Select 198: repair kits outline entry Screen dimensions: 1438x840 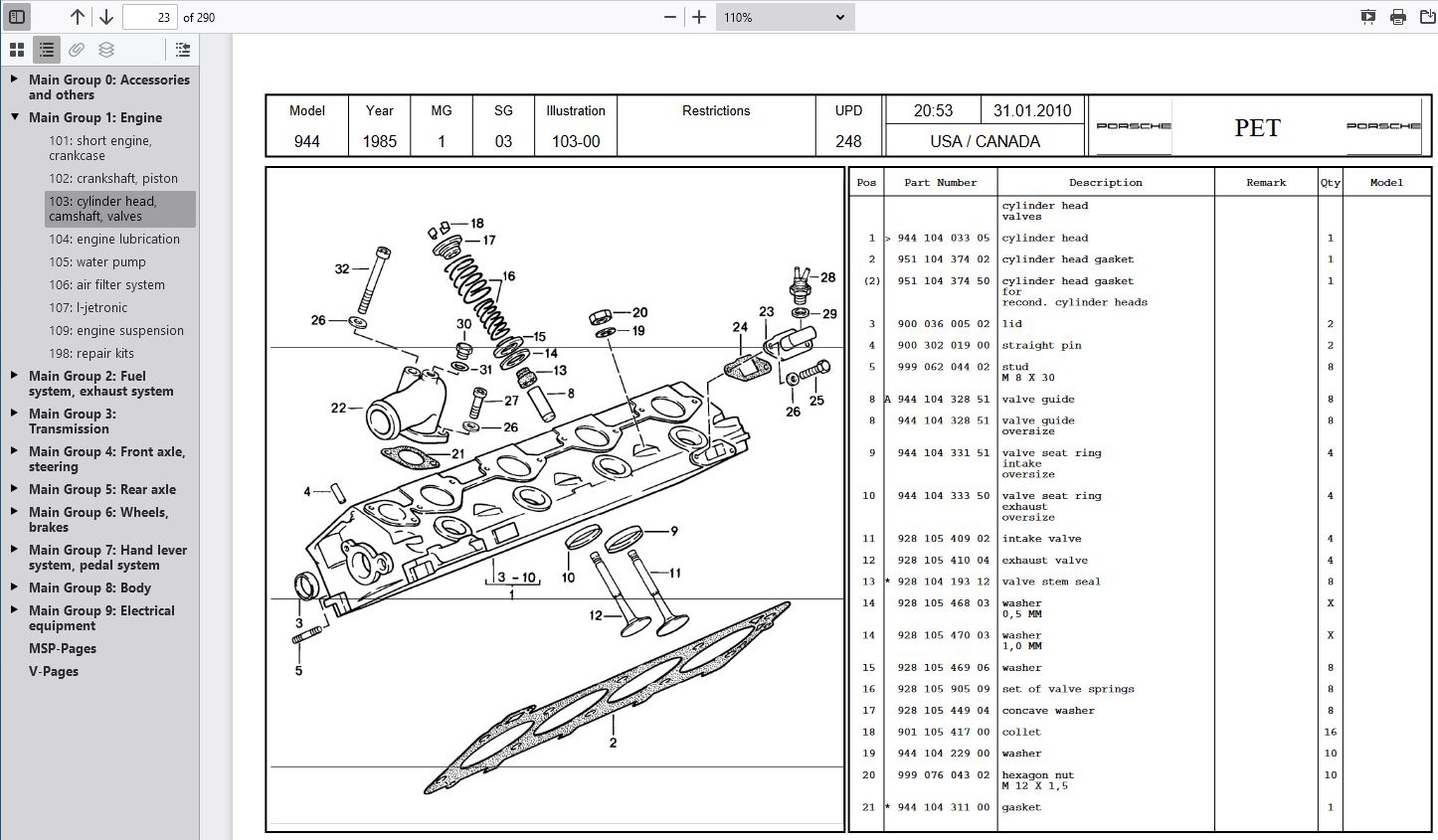click(91, 354)
